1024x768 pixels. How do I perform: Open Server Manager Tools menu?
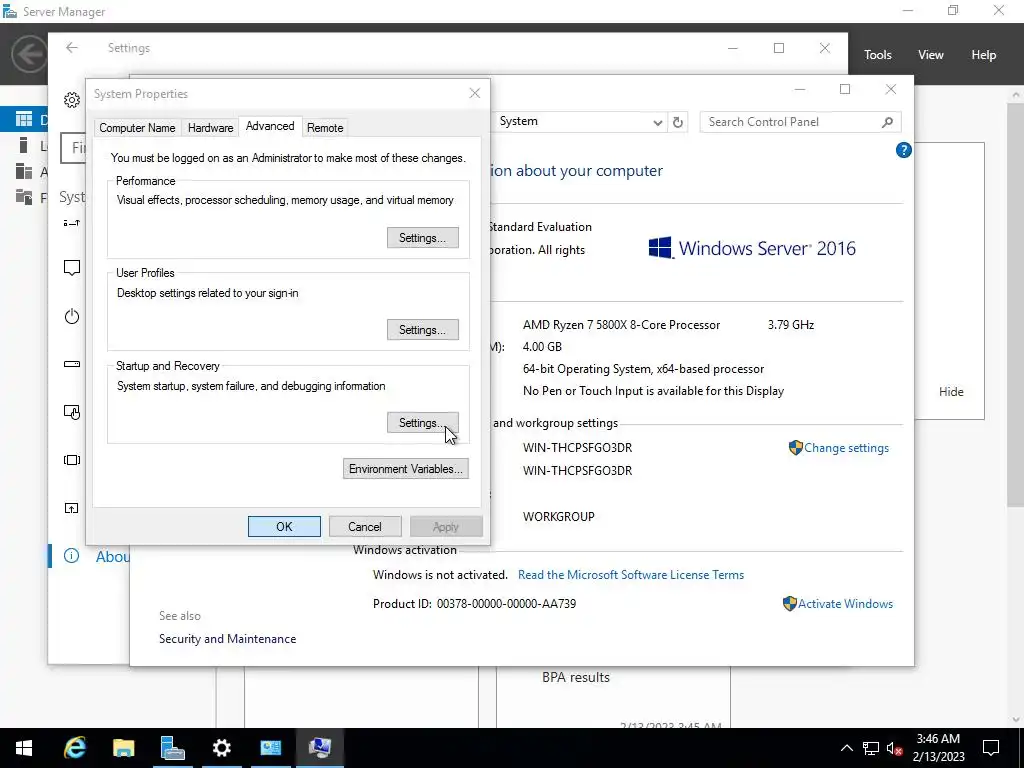(x=877, y=55)
